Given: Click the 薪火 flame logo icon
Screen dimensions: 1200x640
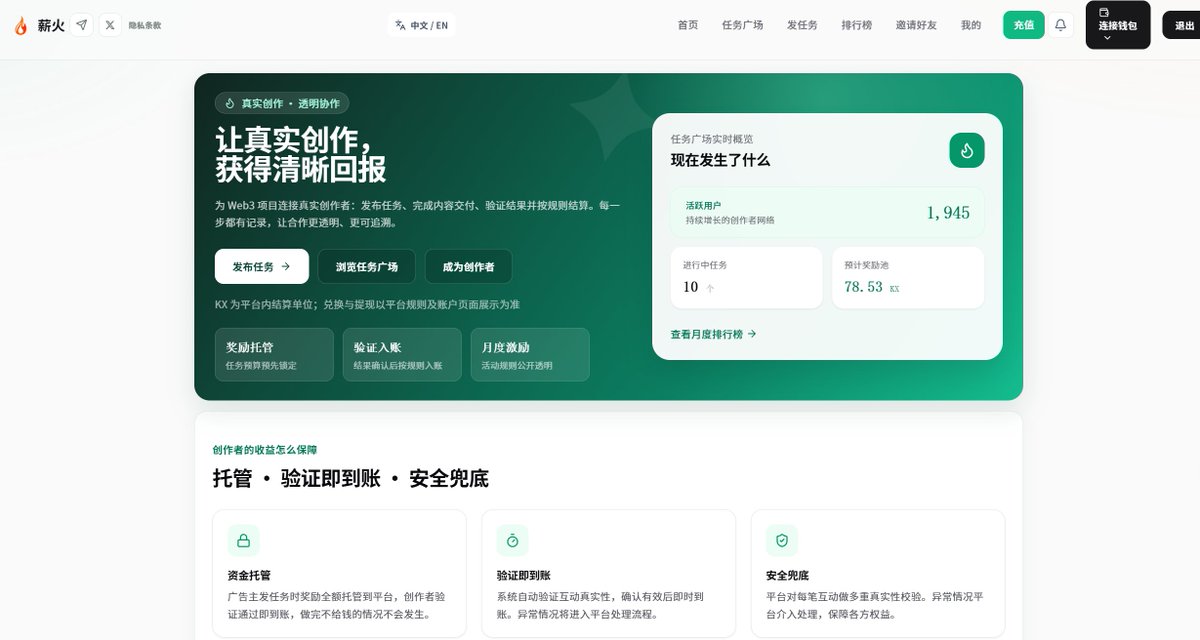Looking at the screenshot, I should point(21,25).
